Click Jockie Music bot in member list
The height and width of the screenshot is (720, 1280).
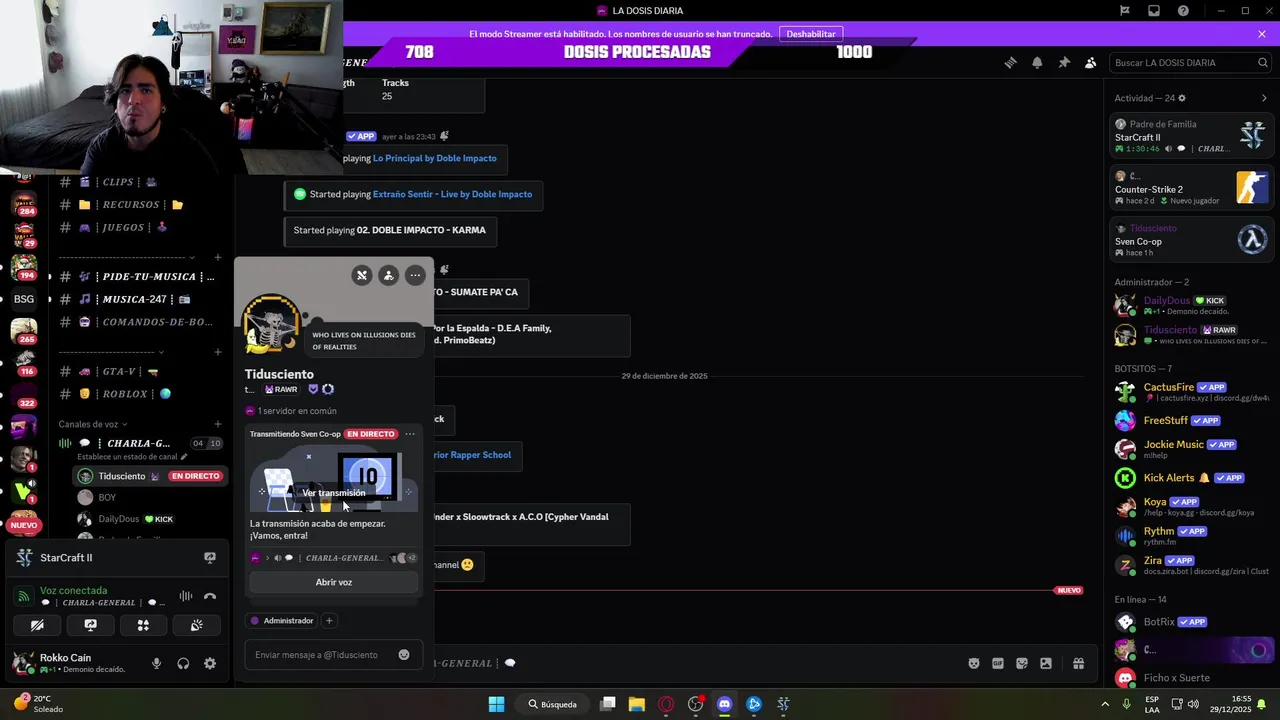point(1191,449)
